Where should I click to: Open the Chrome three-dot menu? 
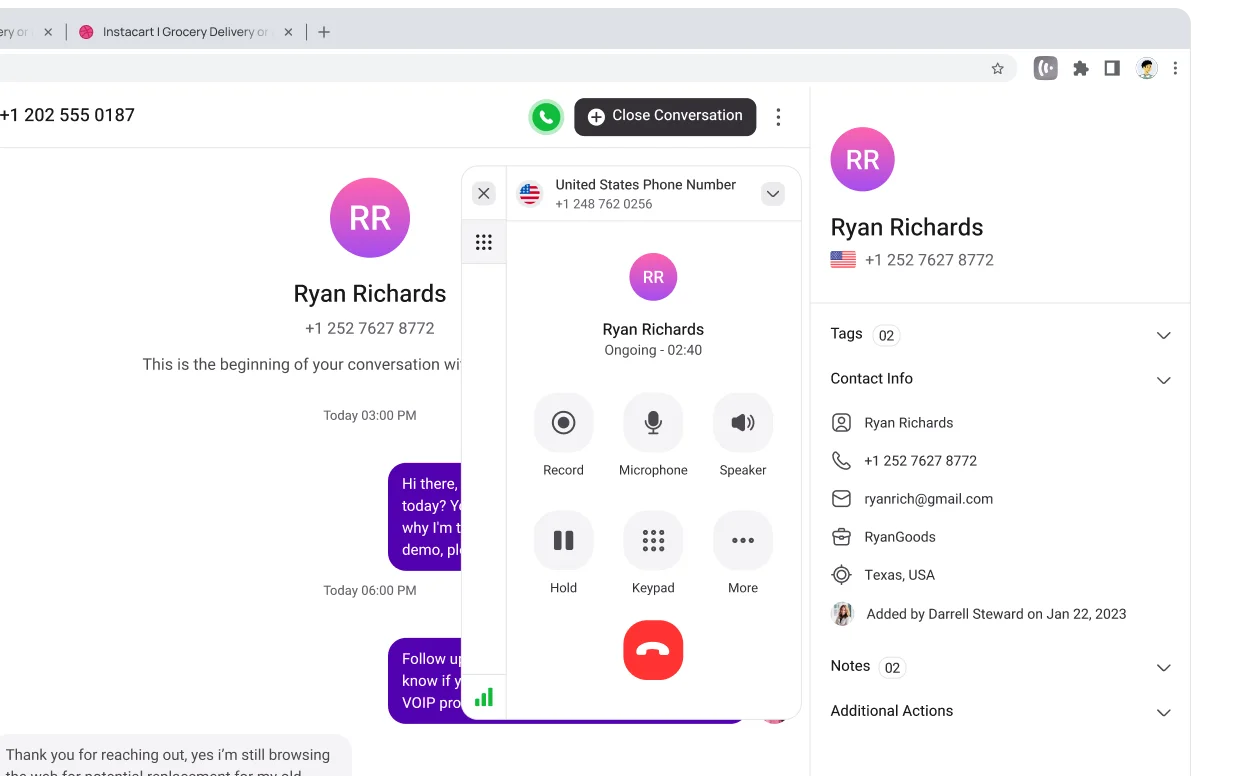click(x=1175, y=68)
